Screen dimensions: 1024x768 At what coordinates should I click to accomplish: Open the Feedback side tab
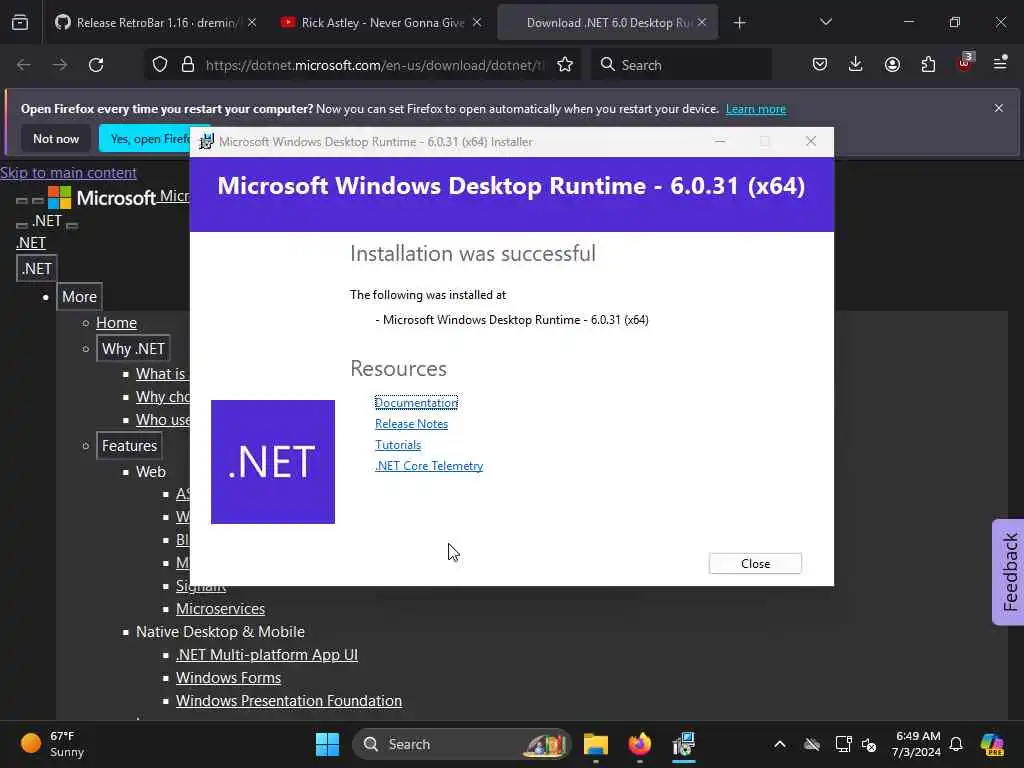pos(1008,572)
